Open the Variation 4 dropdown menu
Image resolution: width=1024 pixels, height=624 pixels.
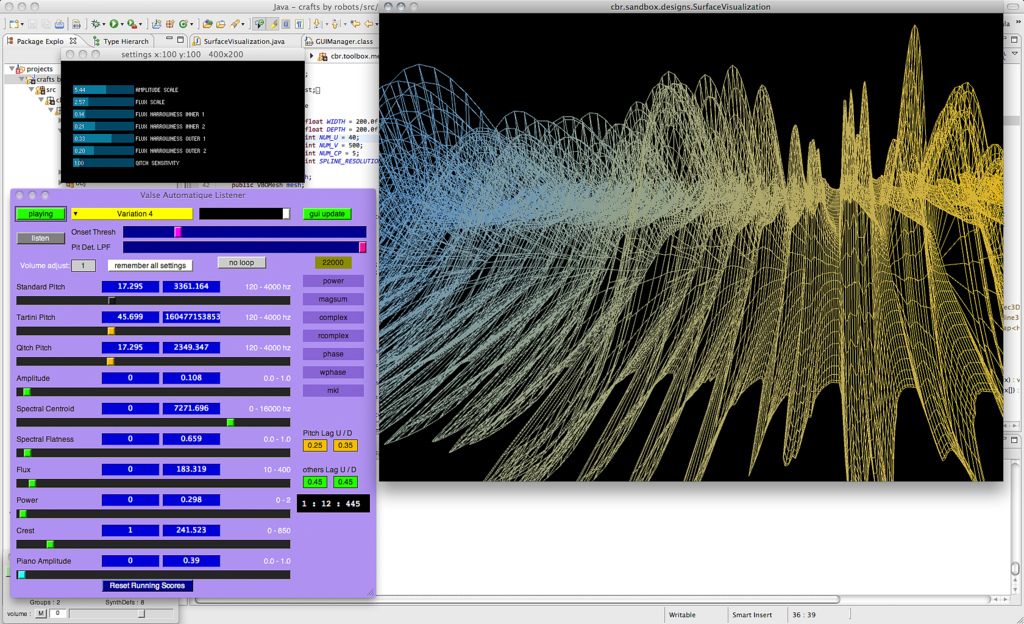pos(132,213)
